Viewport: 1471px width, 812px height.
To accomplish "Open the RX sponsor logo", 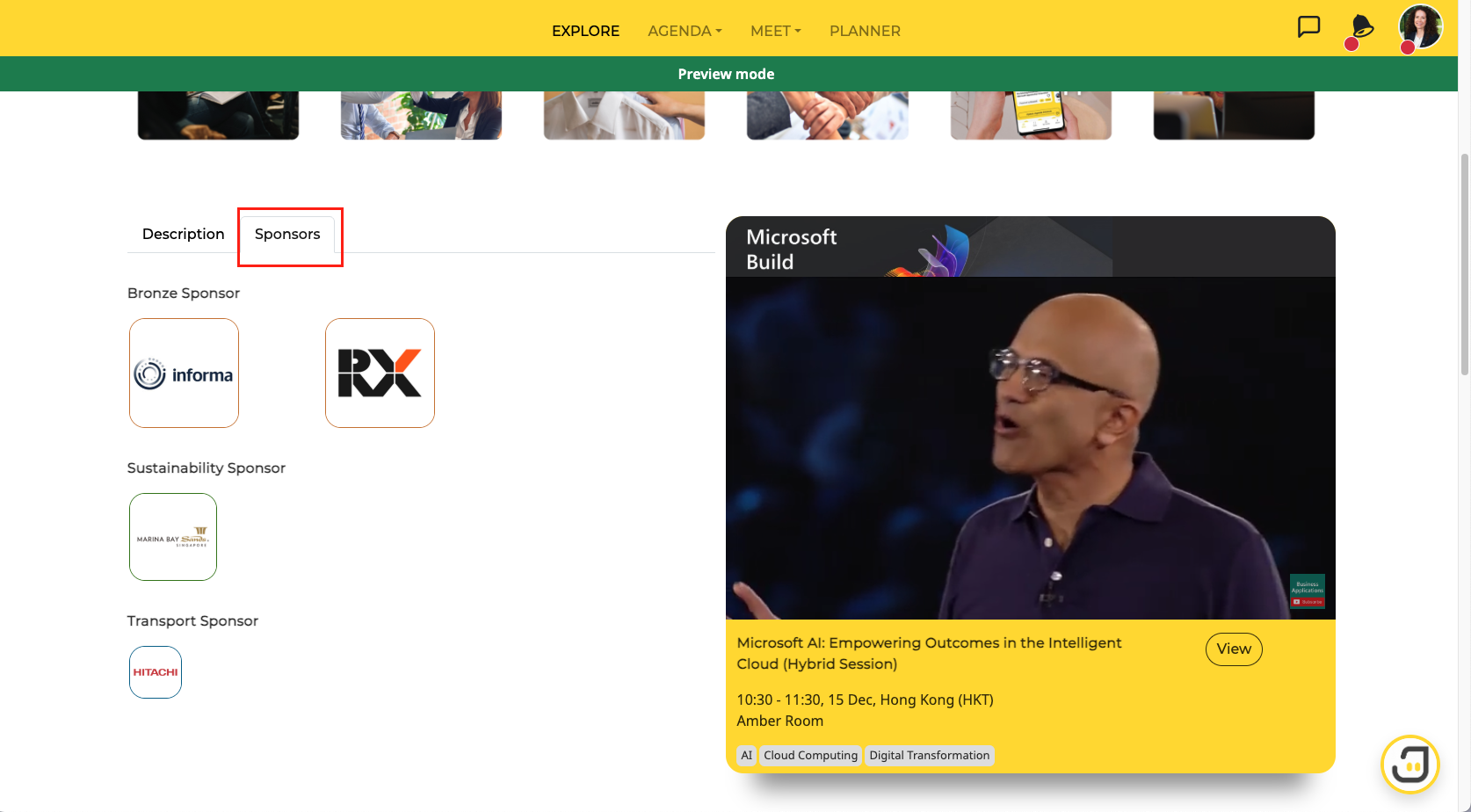I will [x=380, y=373].
